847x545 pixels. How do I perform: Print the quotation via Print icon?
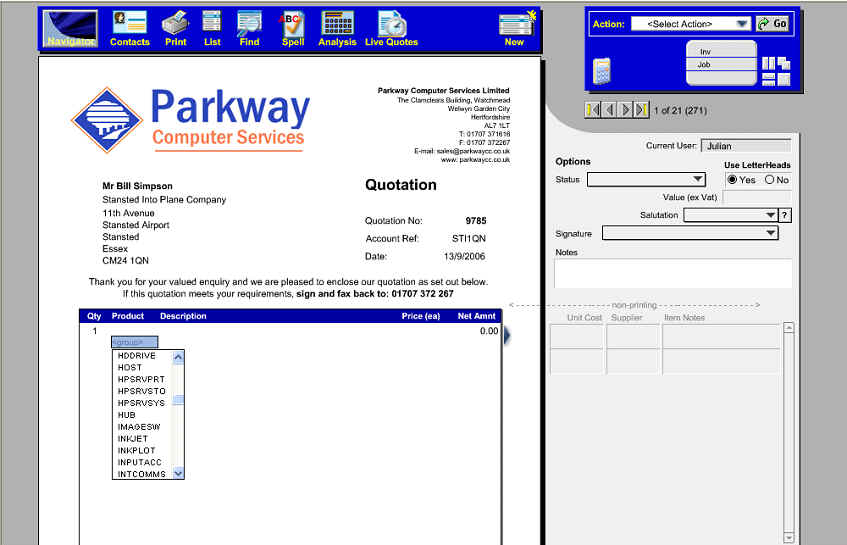[176, 29]
